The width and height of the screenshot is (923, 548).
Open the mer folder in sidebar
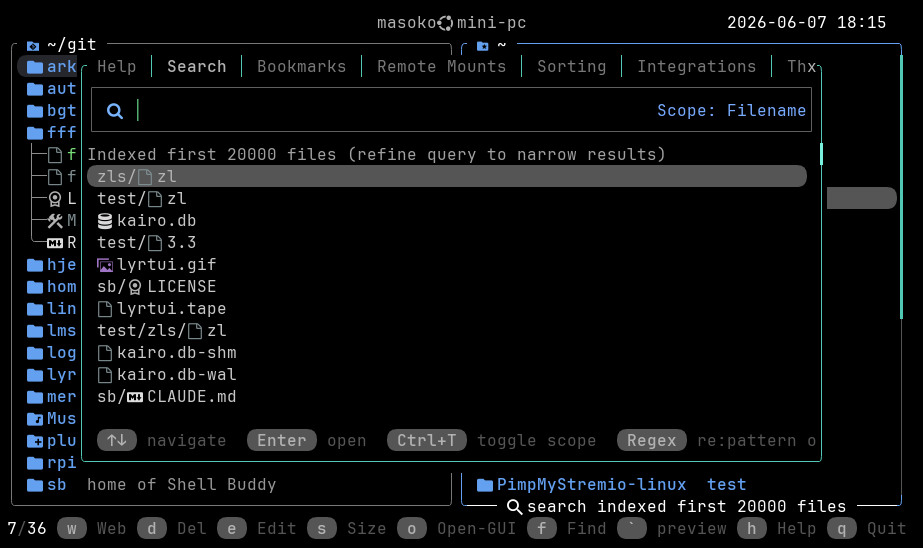52,397
